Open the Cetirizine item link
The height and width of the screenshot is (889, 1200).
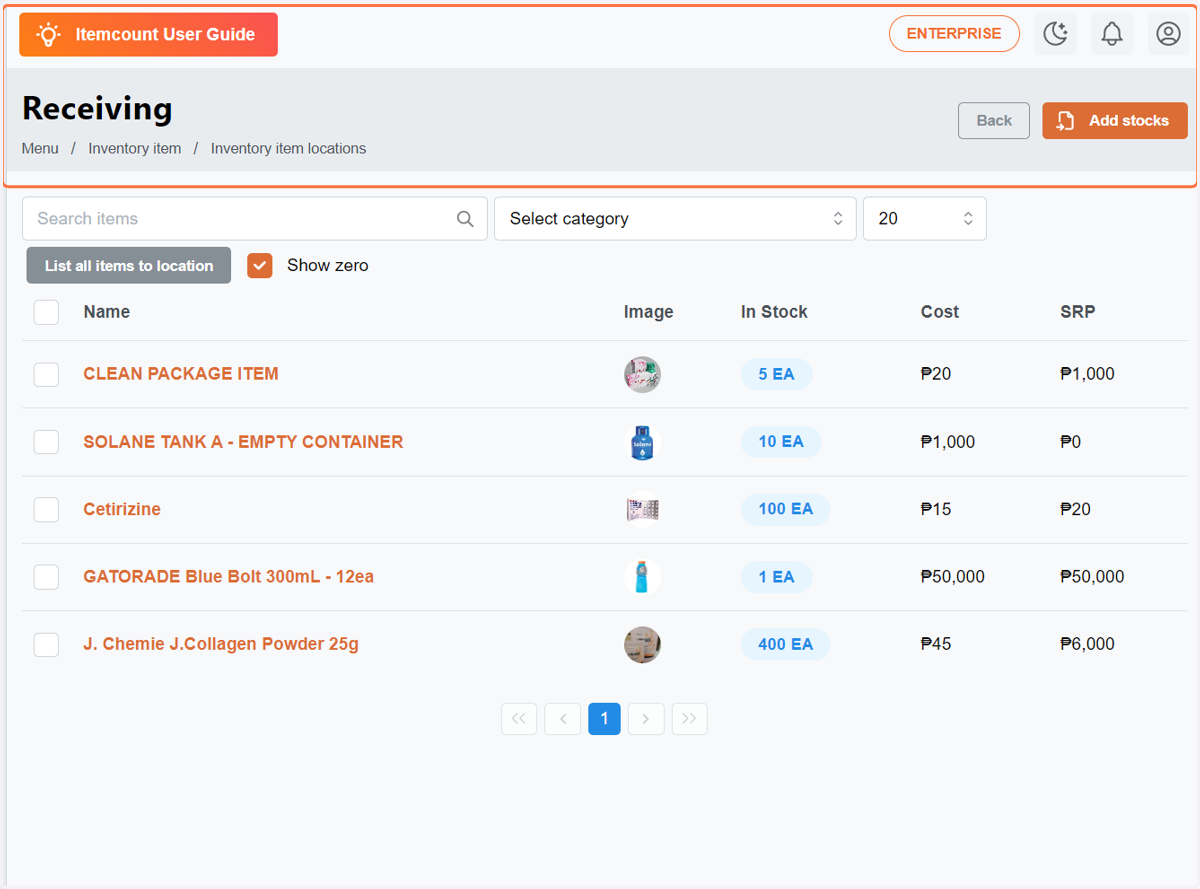click(x=122, y=510)
